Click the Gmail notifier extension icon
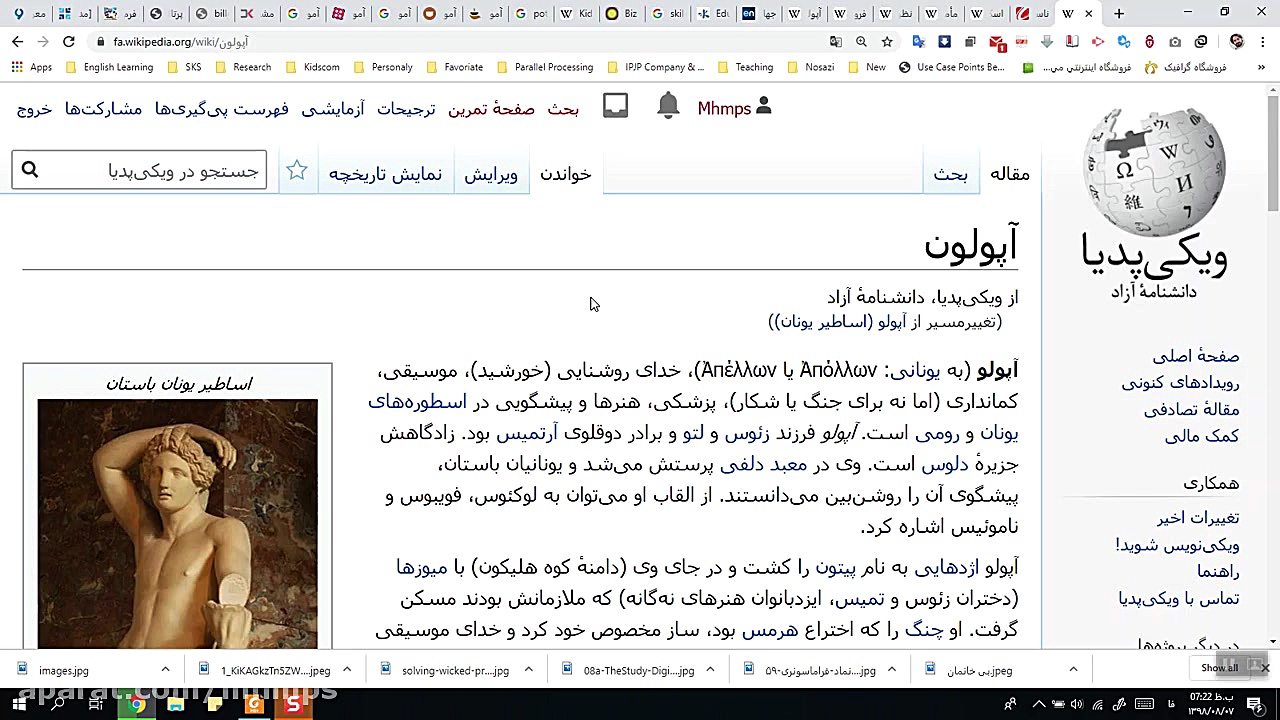Viewport: 1280px width, 720px height. pyautogui.click(x=997, y=42)
